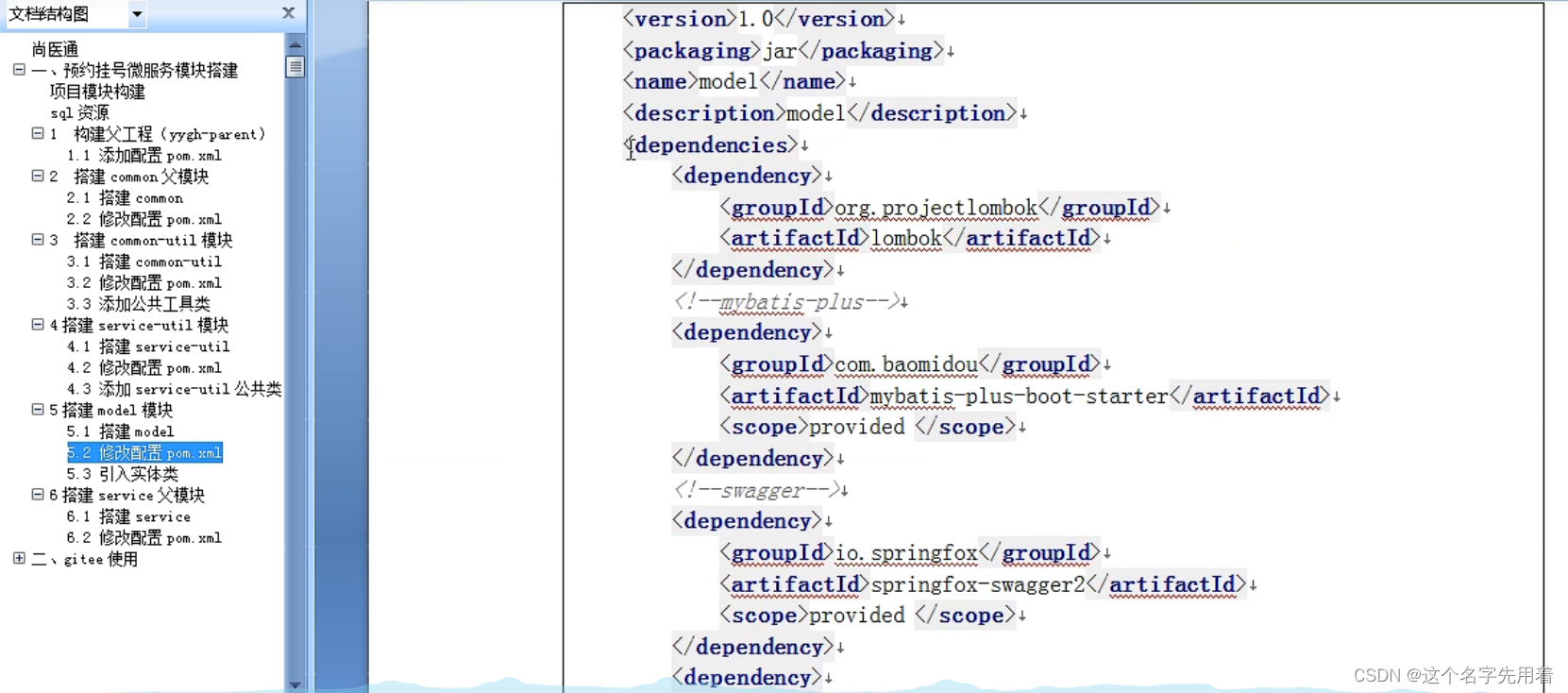Jump to 2.1 搭建 common heading

[x=125, y=198]
